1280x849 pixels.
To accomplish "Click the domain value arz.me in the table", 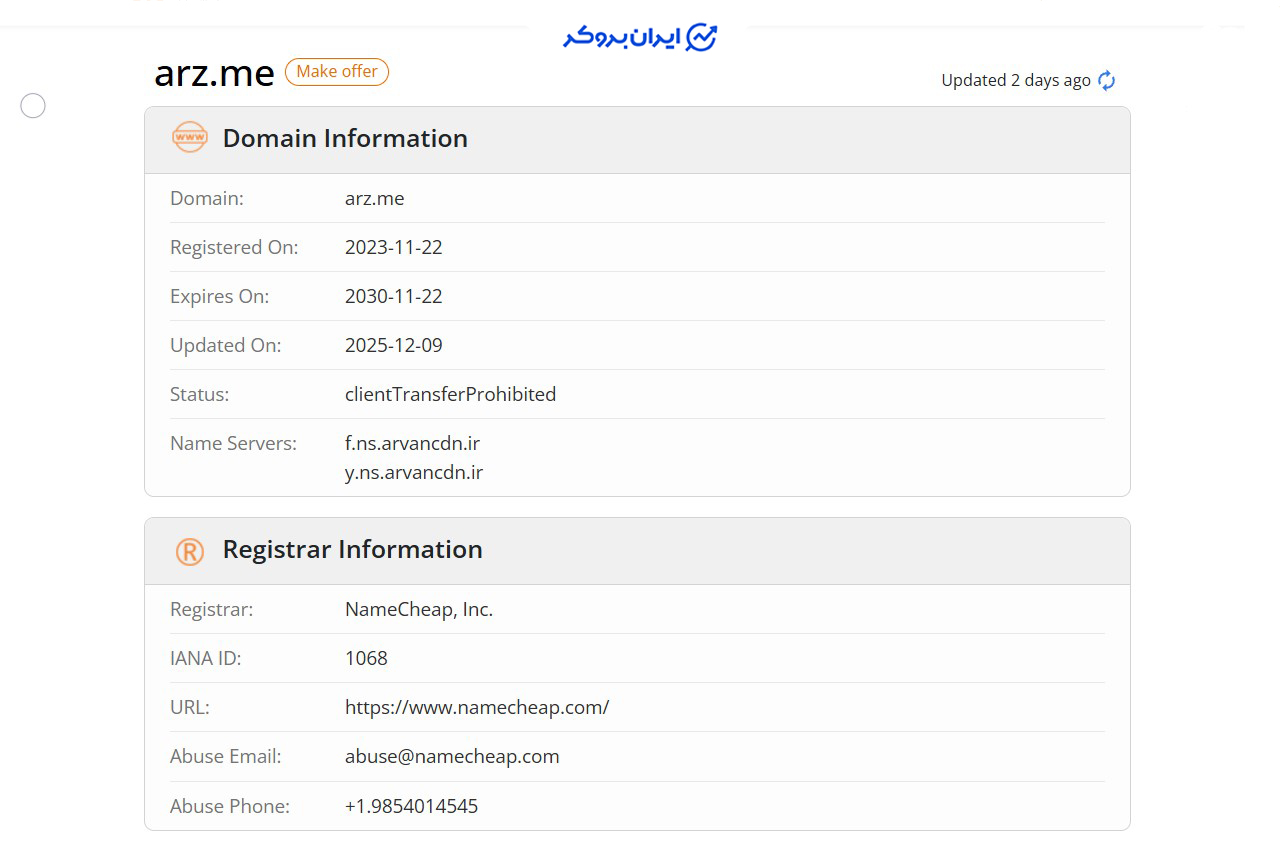I will click(x=375, y=198).
